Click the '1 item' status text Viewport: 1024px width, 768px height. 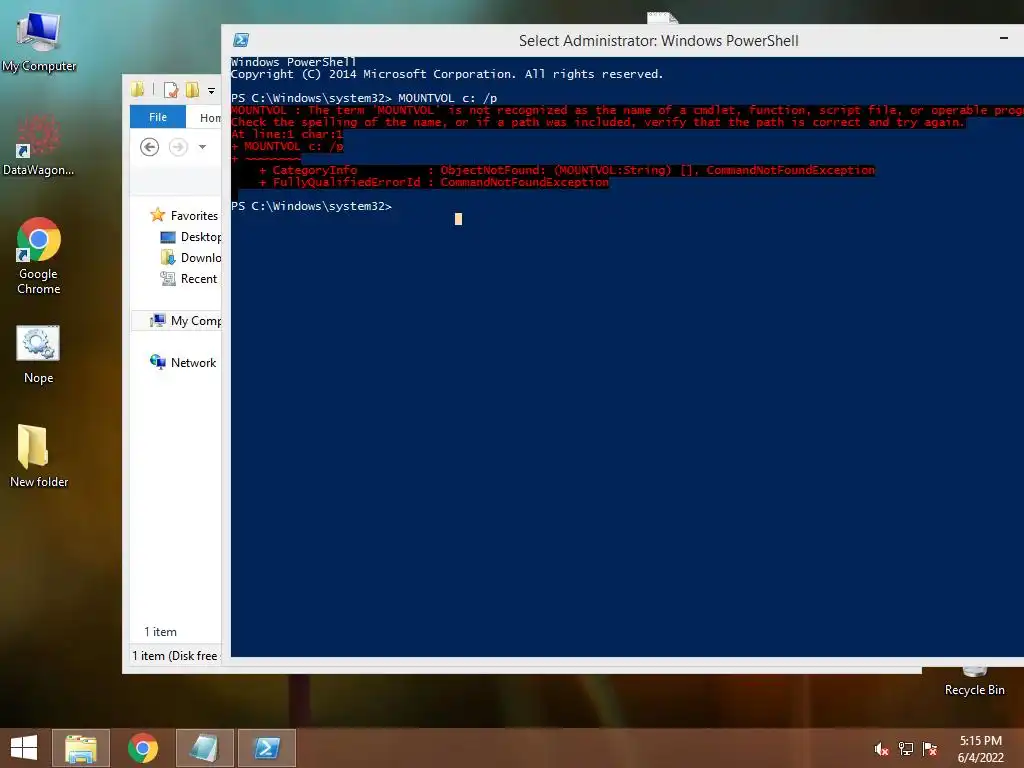[161, 632]
